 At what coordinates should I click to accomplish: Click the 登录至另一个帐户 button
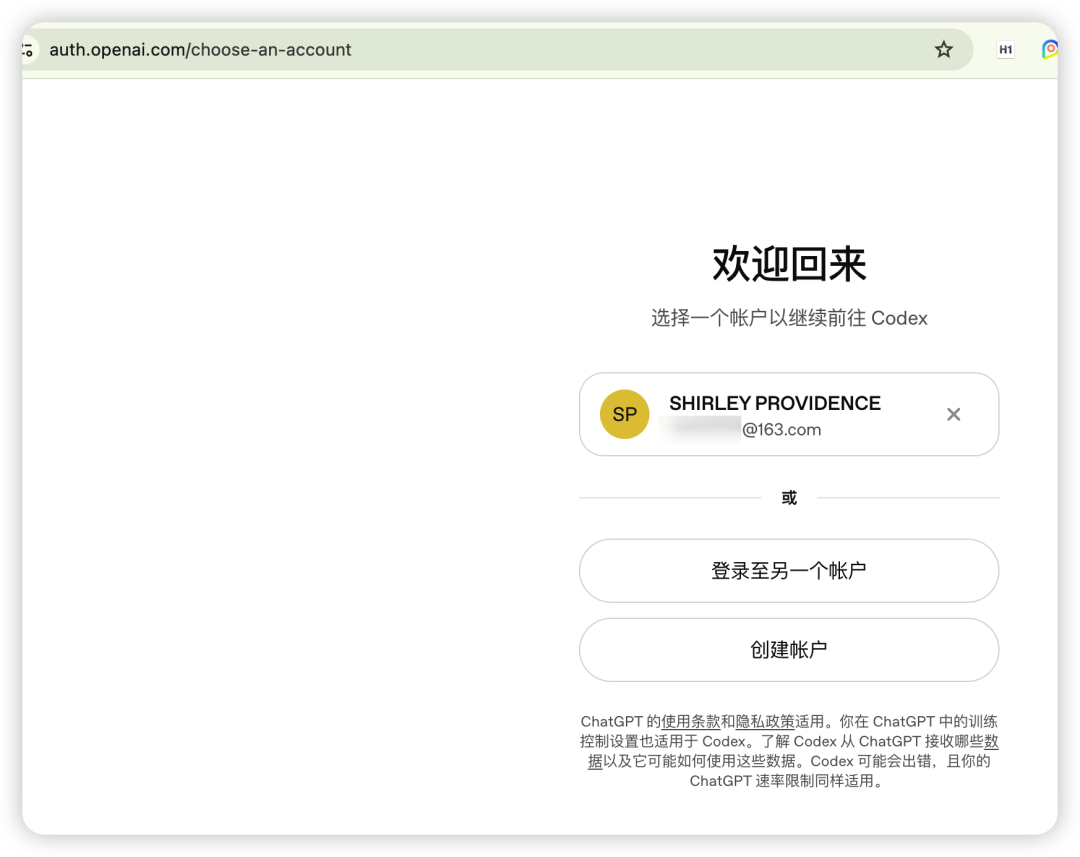point(789,570)
